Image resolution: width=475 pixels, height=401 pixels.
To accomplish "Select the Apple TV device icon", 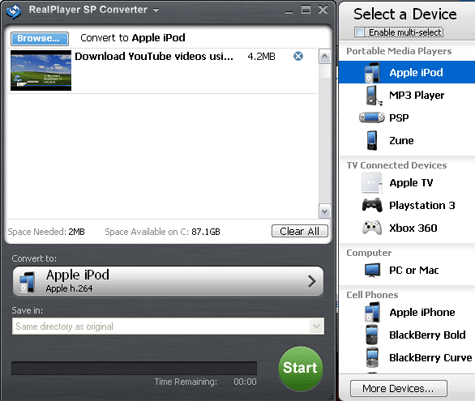I will [x=371, y=183].
